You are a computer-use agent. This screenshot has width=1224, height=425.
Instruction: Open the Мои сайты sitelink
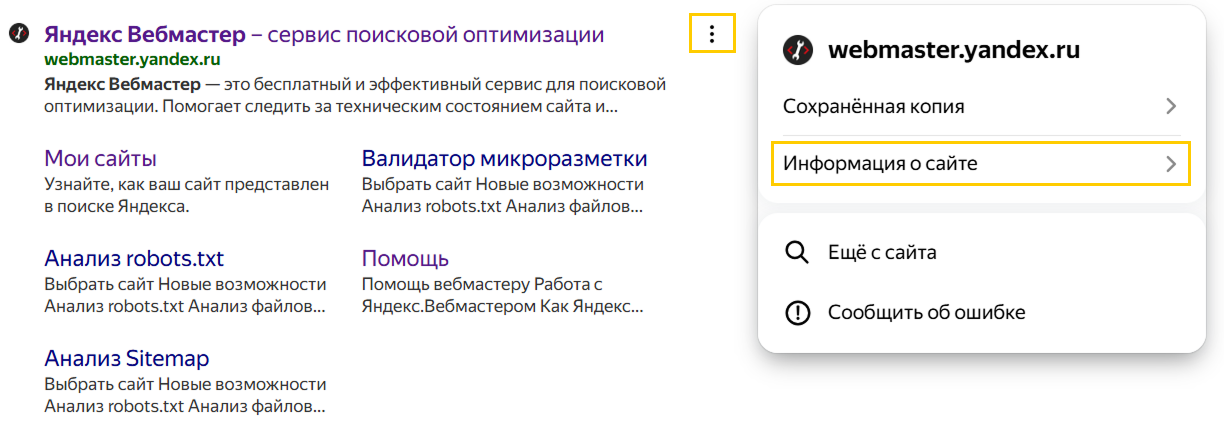click(x=100, y=159)
